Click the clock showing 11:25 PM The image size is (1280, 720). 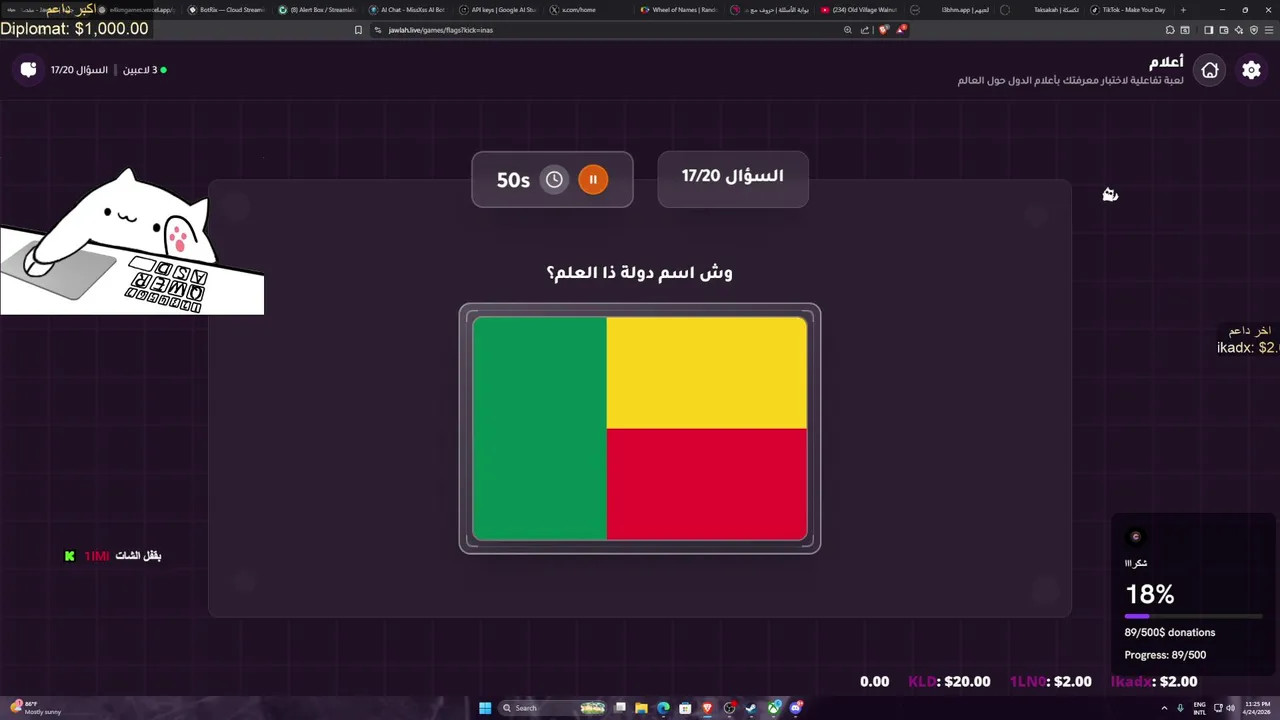coord(1257,708)
